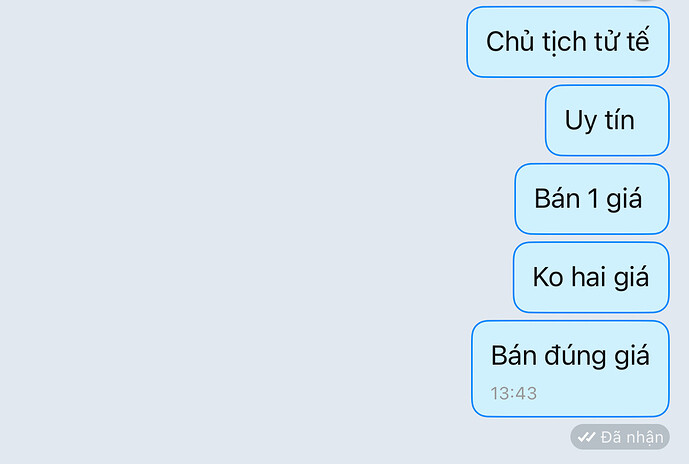
Task: Click the word "tế" in first message
Action: pyautogui.click(x=638, y=40)
